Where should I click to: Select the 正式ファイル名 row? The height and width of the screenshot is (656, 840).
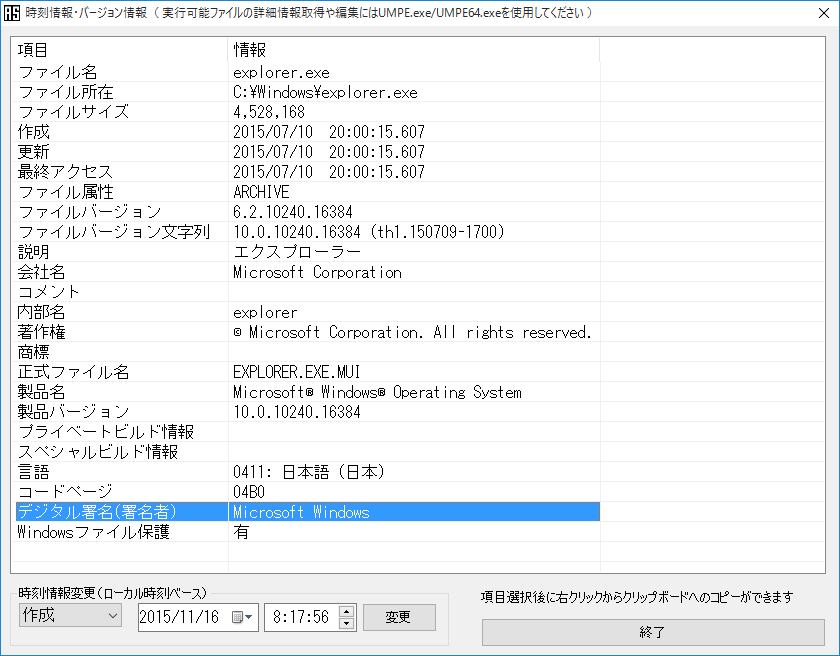[308, 372]
